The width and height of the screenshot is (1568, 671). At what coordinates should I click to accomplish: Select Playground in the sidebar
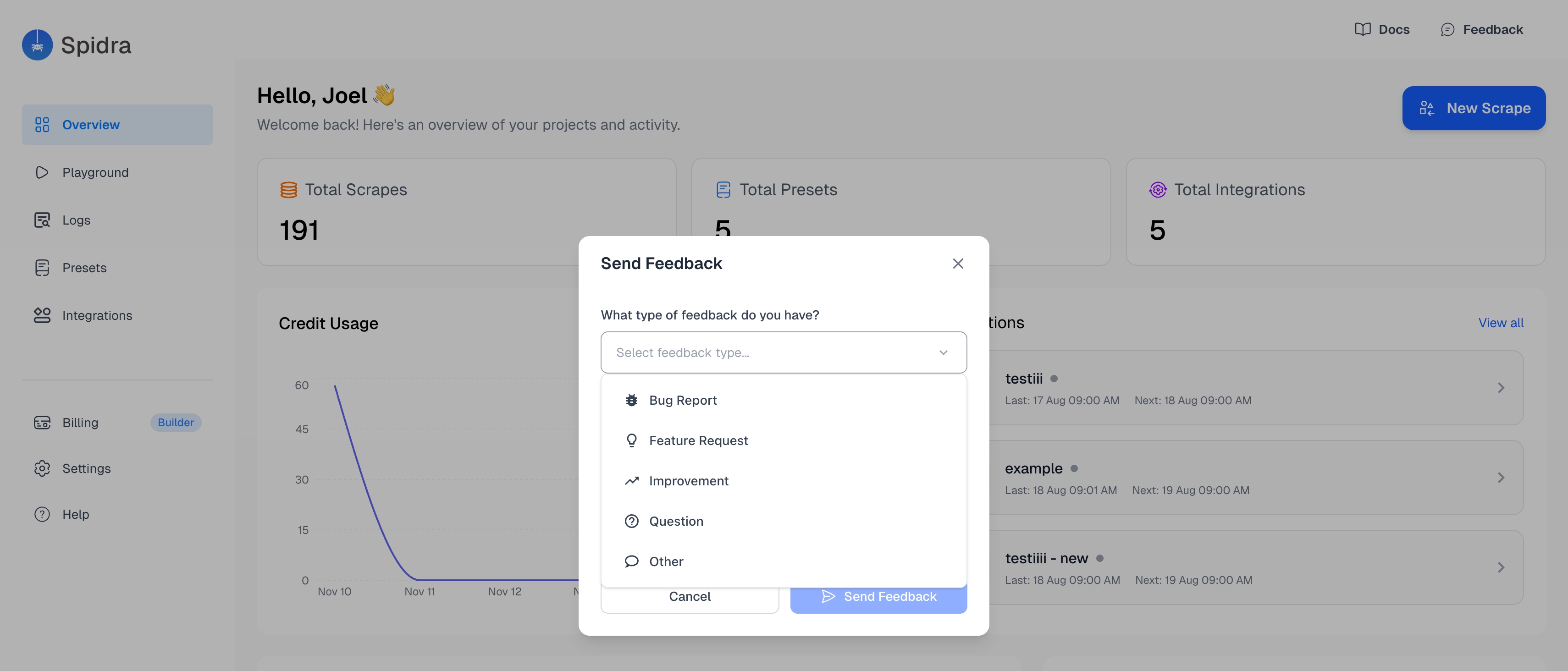click(95, 172)
